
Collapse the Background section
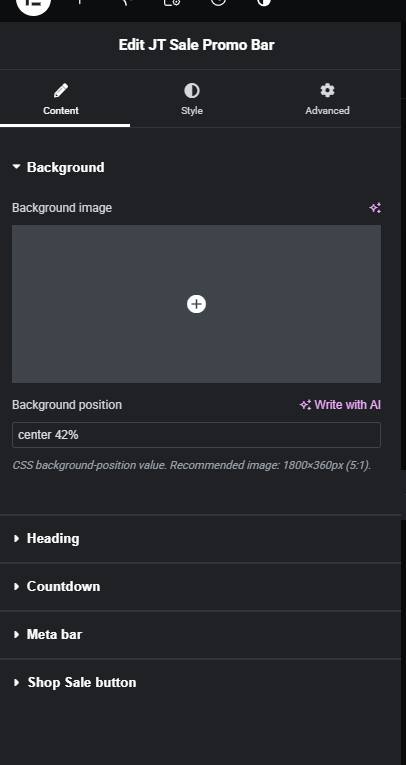coord(58,167)
